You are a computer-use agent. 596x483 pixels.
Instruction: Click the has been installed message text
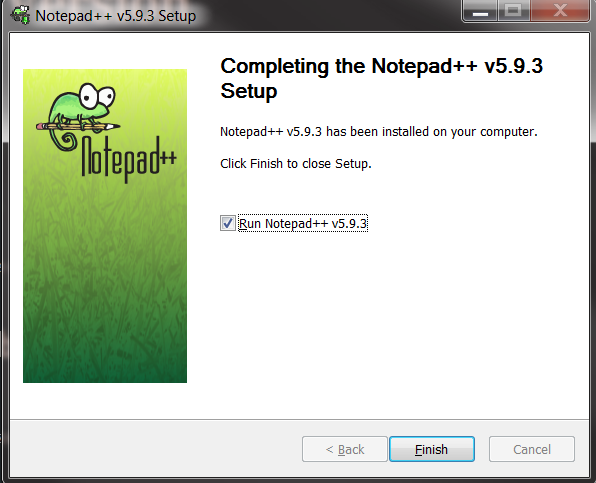[379, 131]
